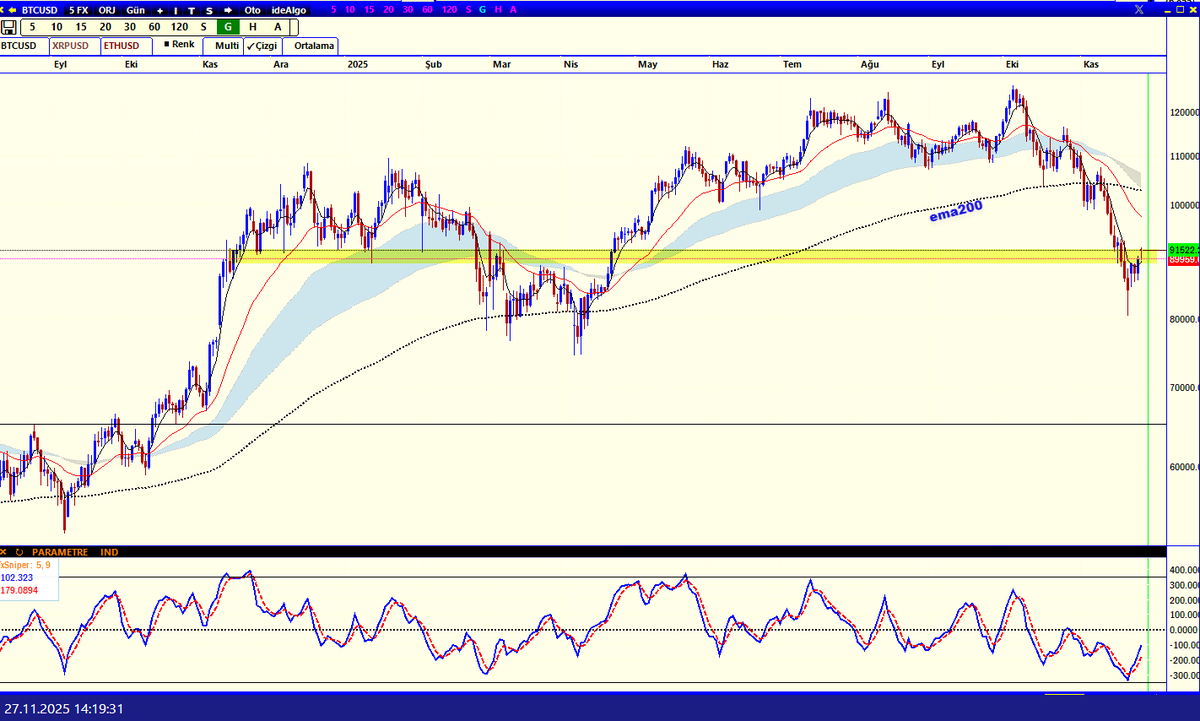Viewport: 1200px width, 721px height.
Task: Open IND menu in the indicator panel
Action: point(109,552)
